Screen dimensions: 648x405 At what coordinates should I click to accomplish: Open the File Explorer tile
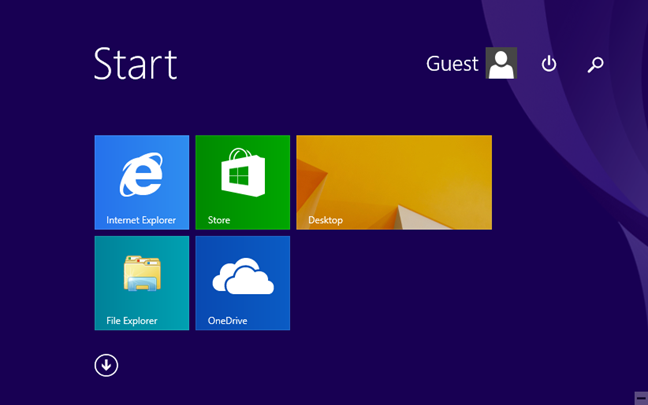point(142,283)
